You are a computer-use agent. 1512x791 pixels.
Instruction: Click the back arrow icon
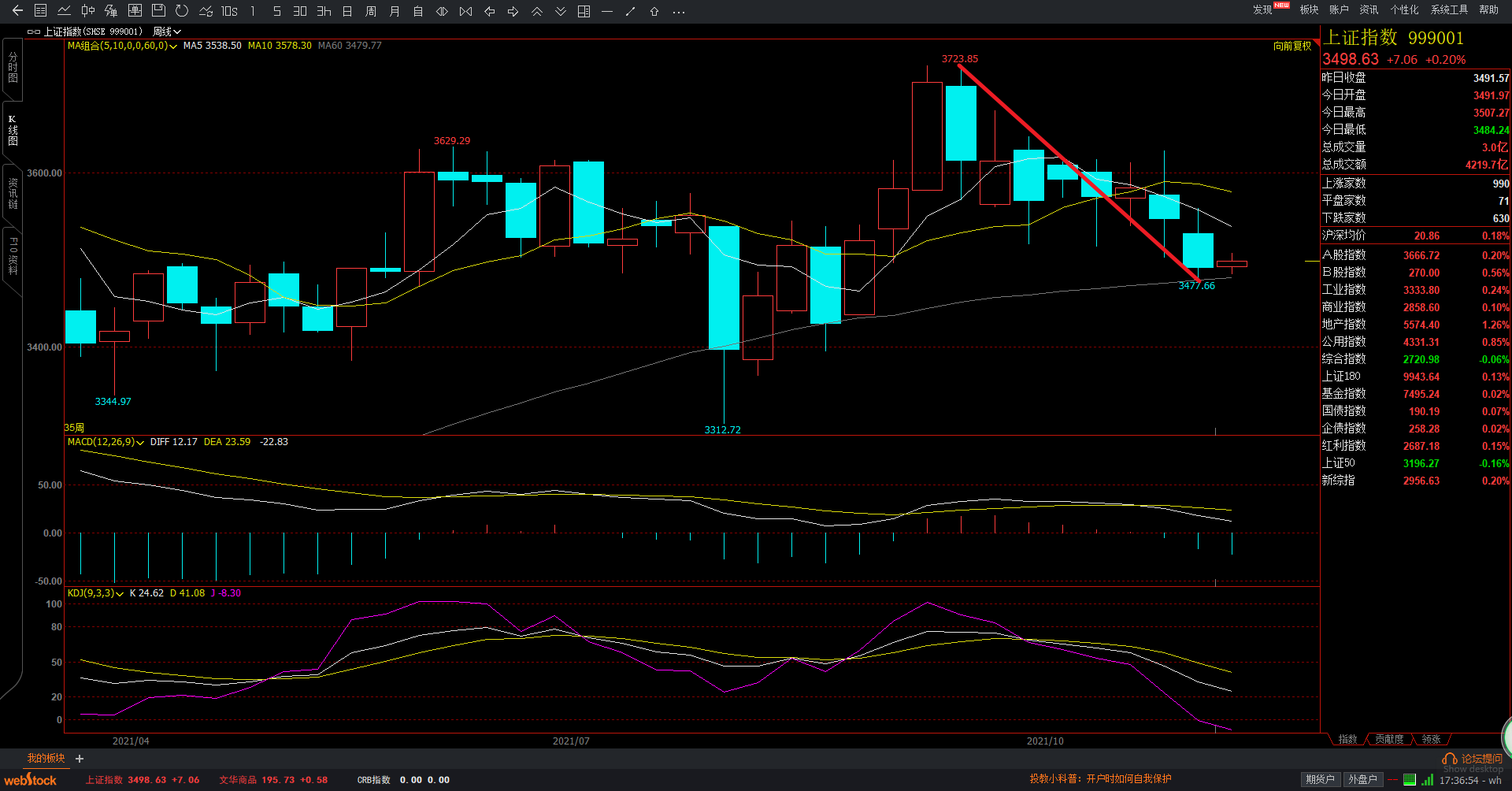(17, 11)
